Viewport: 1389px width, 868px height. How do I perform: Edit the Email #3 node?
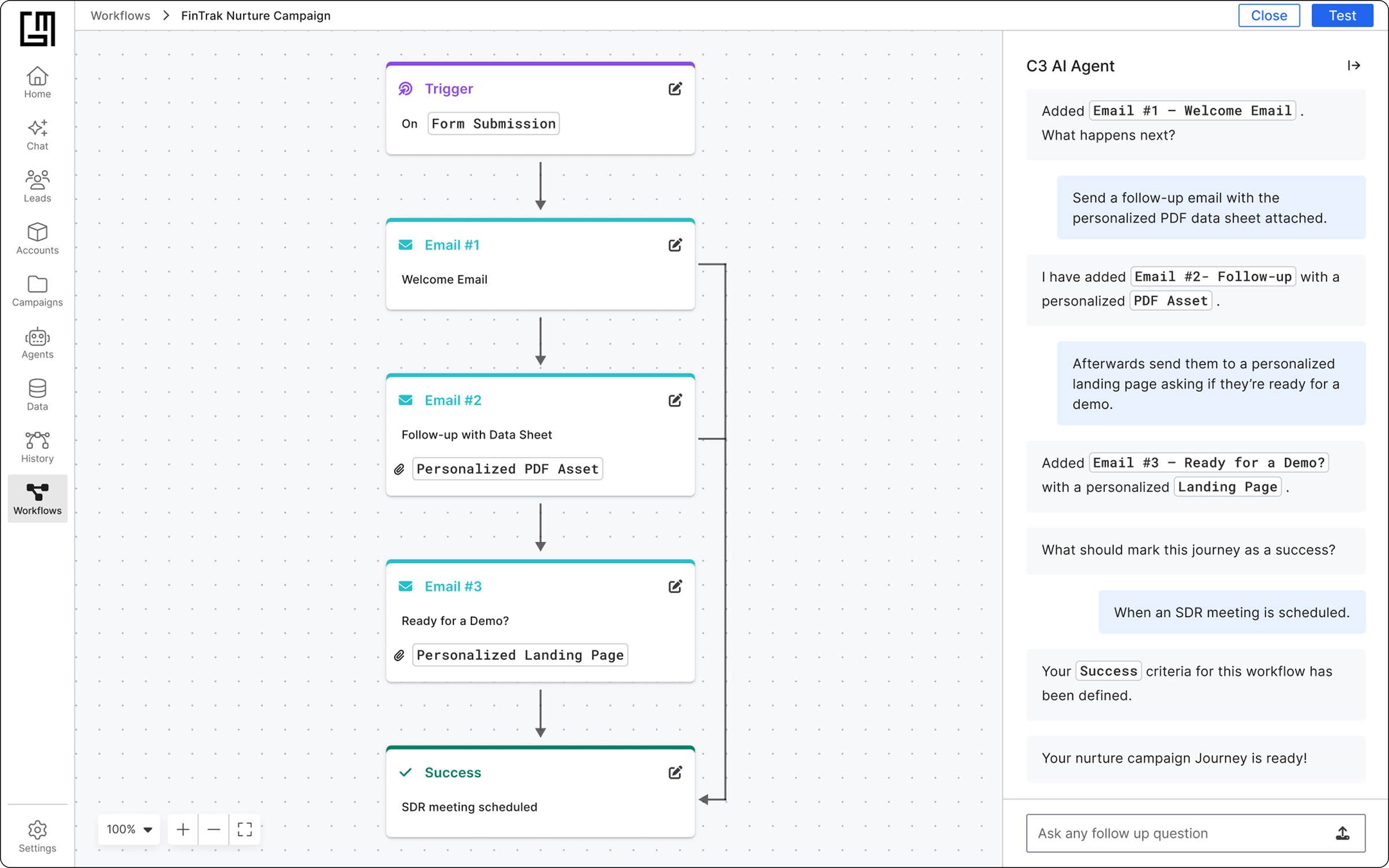pyautogui.click(x=675, y=586)
